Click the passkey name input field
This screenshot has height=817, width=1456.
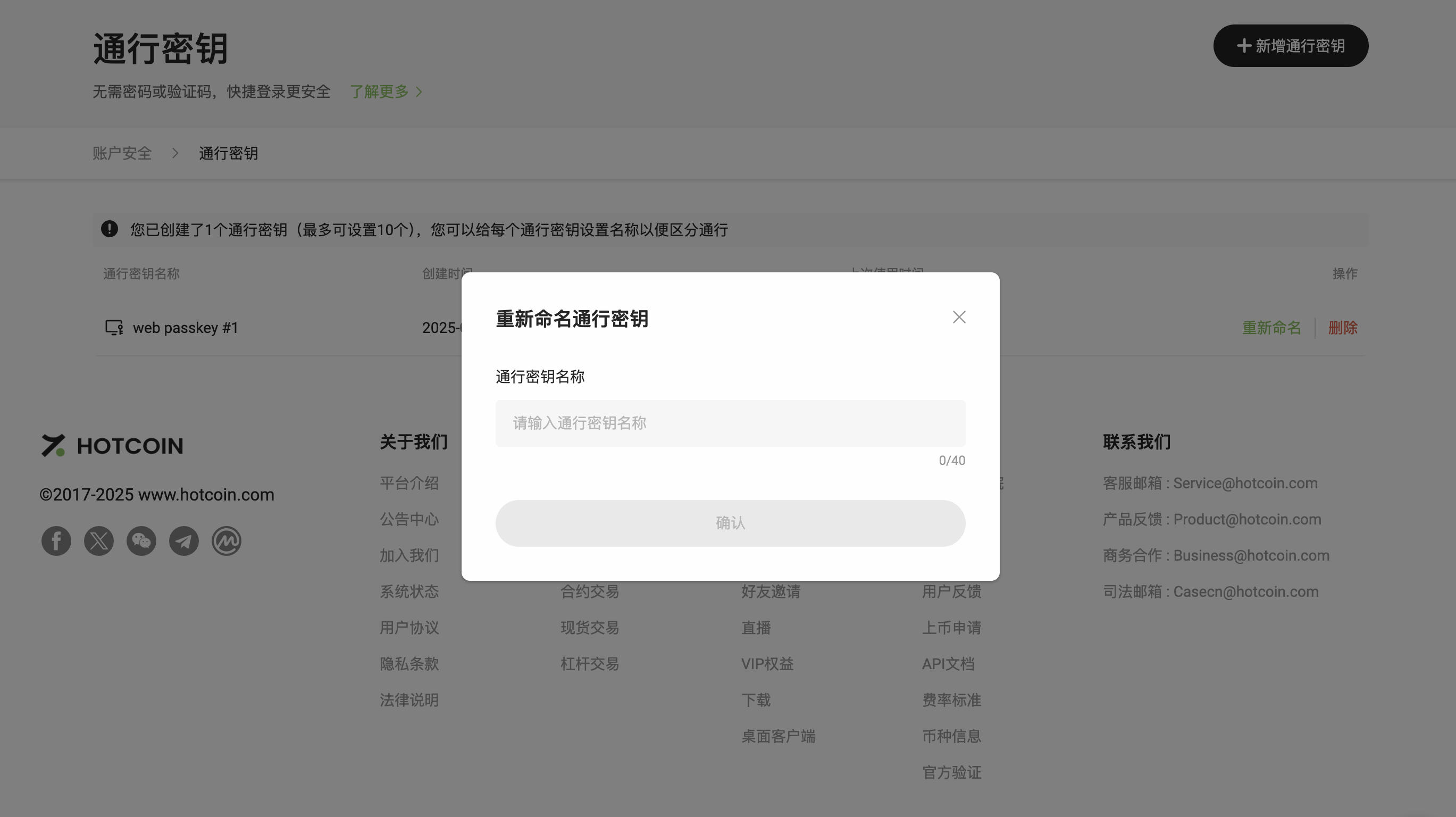pos(730,423)
